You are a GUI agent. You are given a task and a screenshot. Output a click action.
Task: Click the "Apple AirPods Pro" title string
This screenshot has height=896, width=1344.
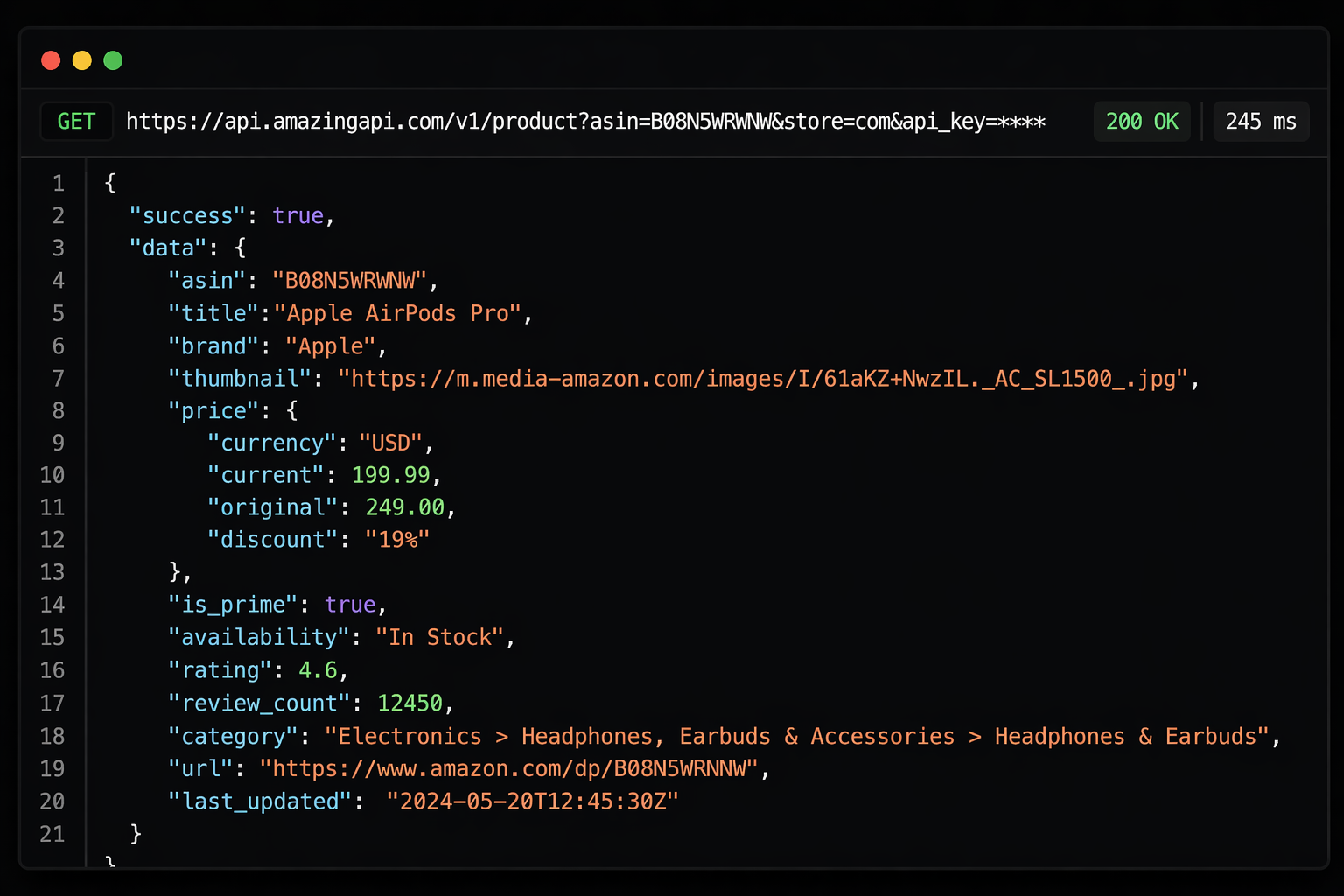point(398,313)
